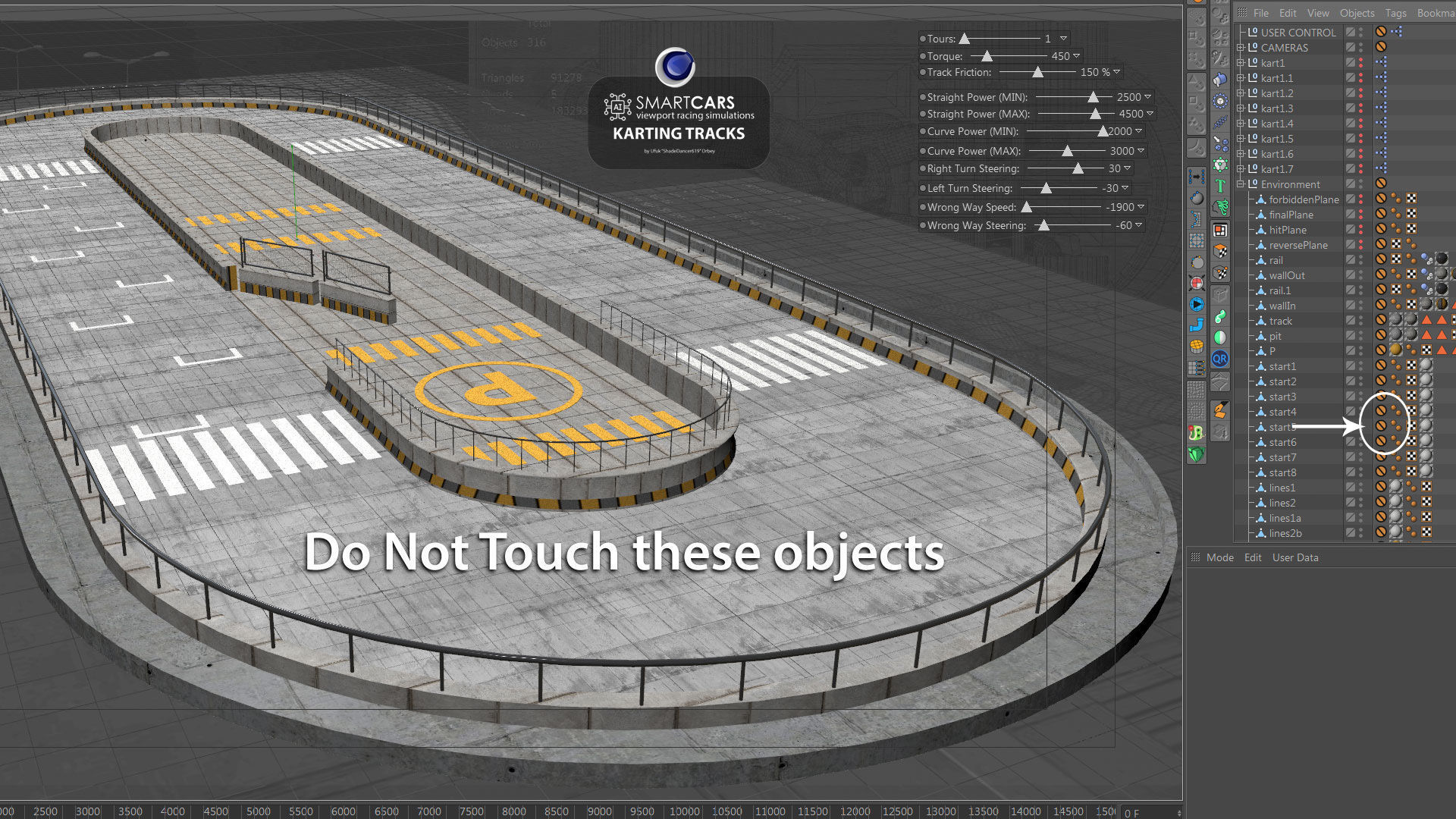Click the gold material tag on P object
The image size is (1456, 819).
(x=1395, y=350)
